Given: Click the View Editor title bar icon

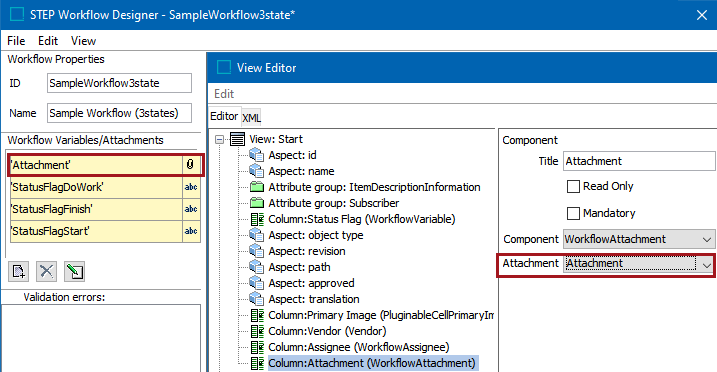Looking at the screenshot, I should (x=224, y=68).
